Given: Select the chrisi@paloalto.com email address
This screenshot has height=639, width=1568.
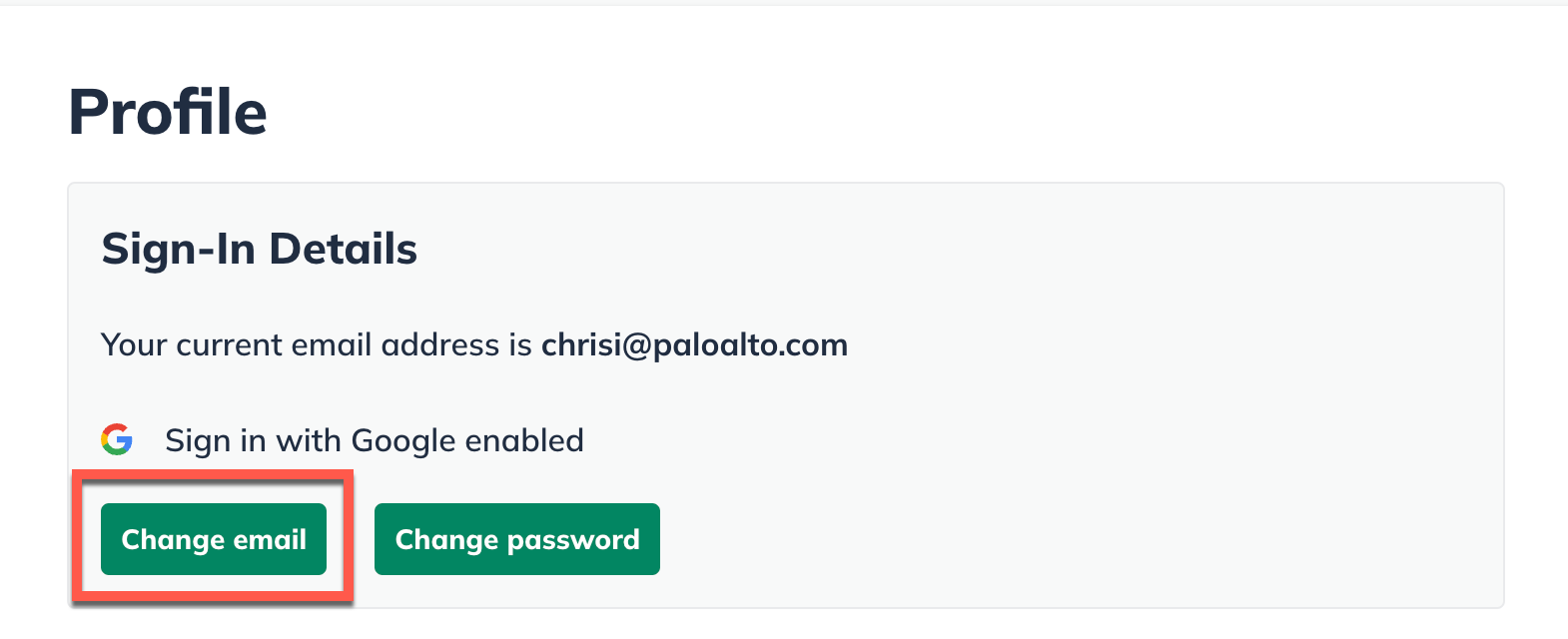Looking at the screenshot, I should coord(694,345).
